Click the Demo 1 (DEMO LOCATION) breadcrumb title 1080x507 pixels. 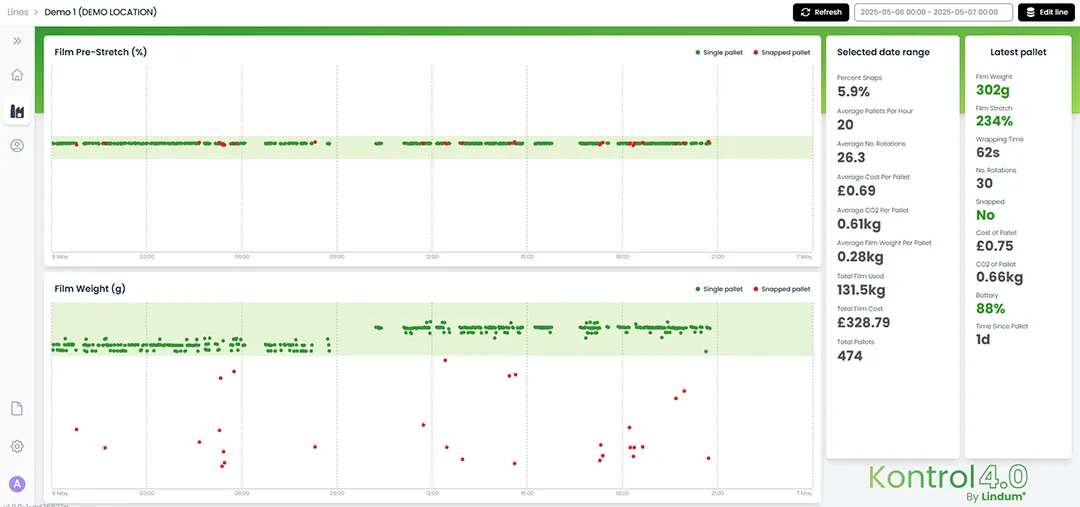tap(100, 12)
